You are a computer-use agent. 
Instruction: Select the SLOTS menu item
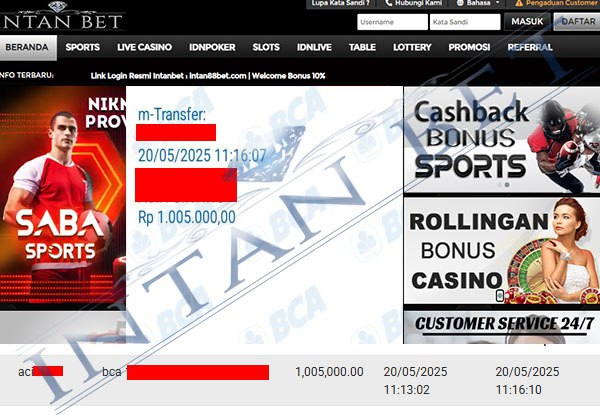266,47
